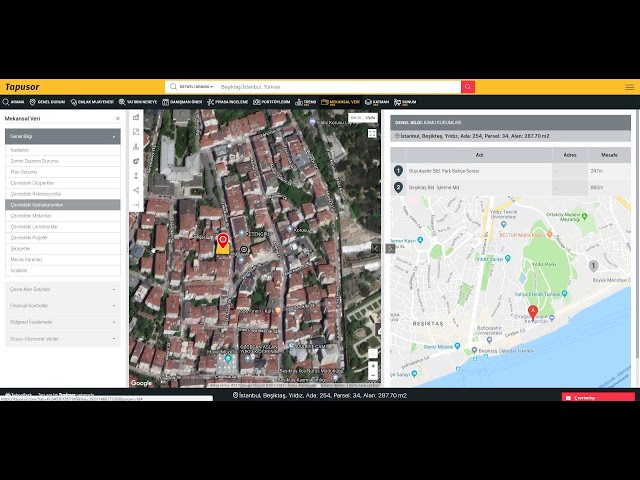The width and height of the screenshot is (640, 480).
Task: Select Zemin Deprem Durumu item
Action: (62, 161)
